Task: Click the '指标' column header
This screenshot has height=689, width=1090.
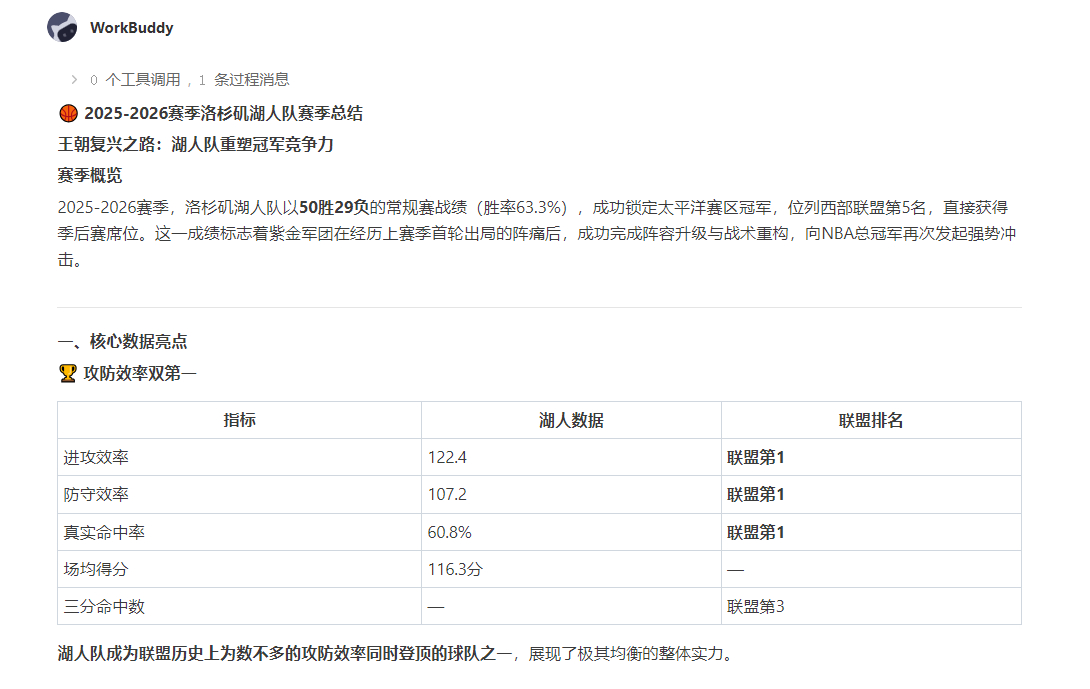Action: [239, 420]
